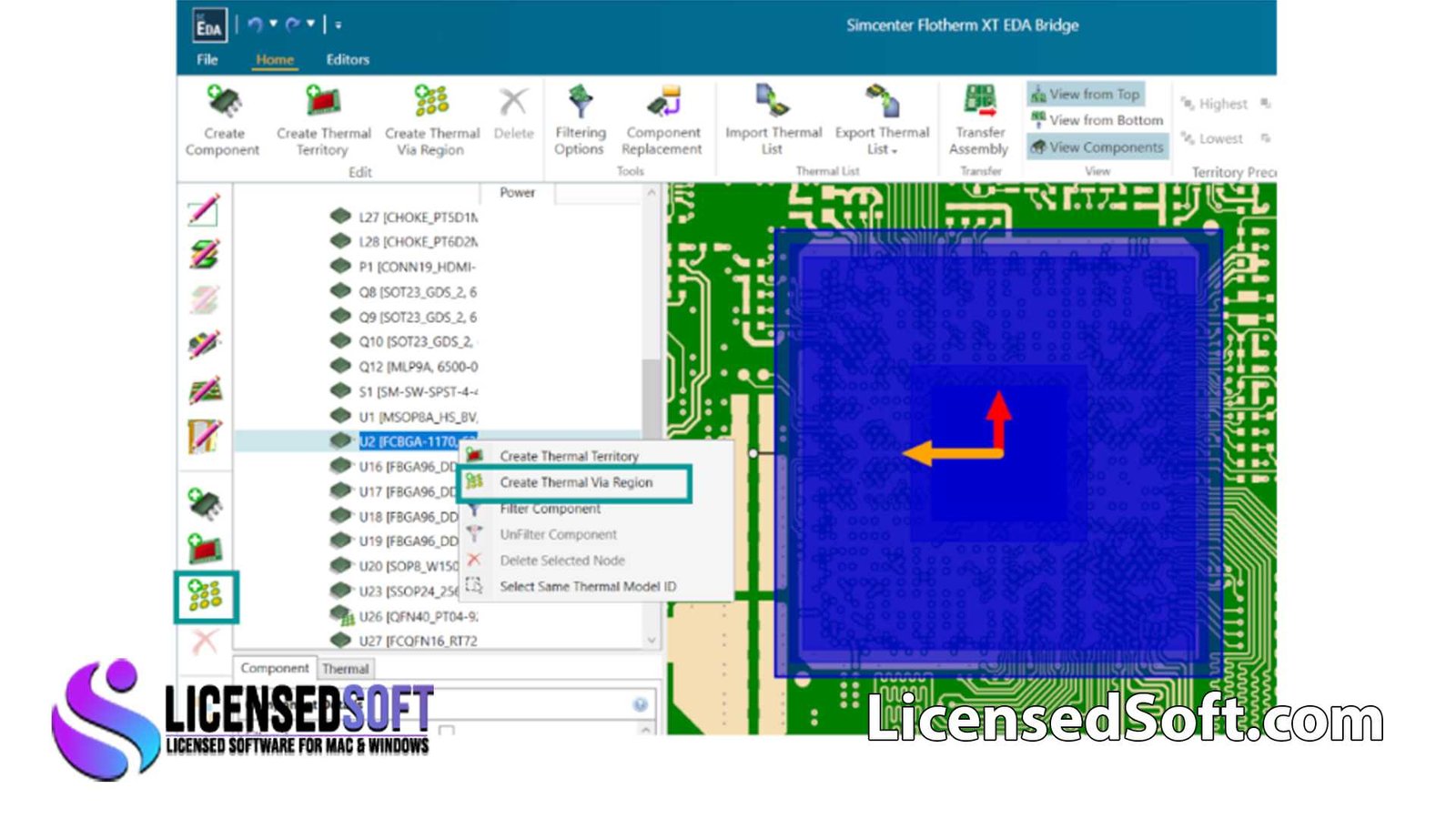The height and width of the screenshot is (819, 1456).
Task: Select the board pencil edit tool in the sidebar
Action: [204, 390]
